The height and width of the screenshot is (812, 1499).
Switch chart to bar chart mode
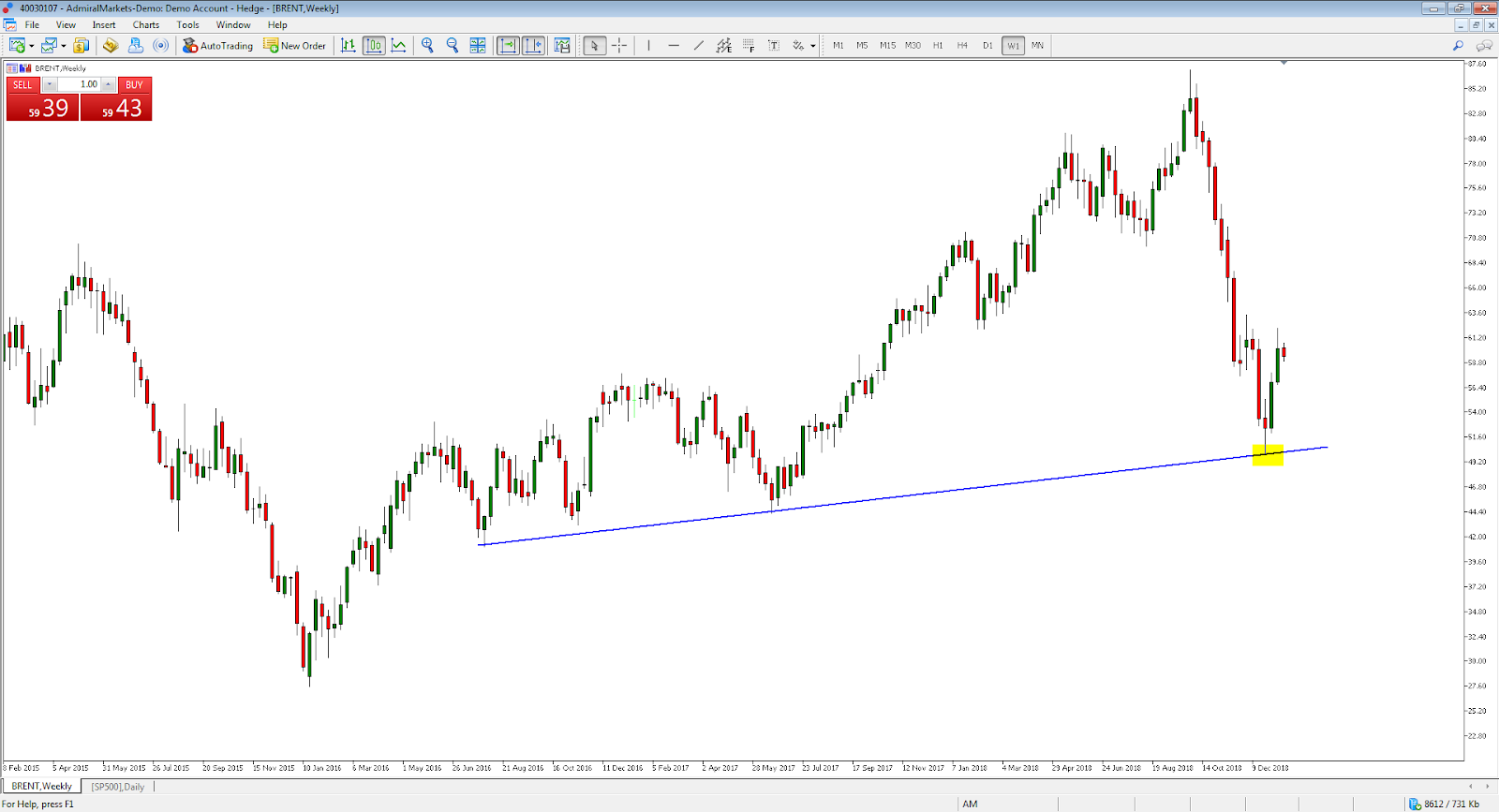coord(349,45)
